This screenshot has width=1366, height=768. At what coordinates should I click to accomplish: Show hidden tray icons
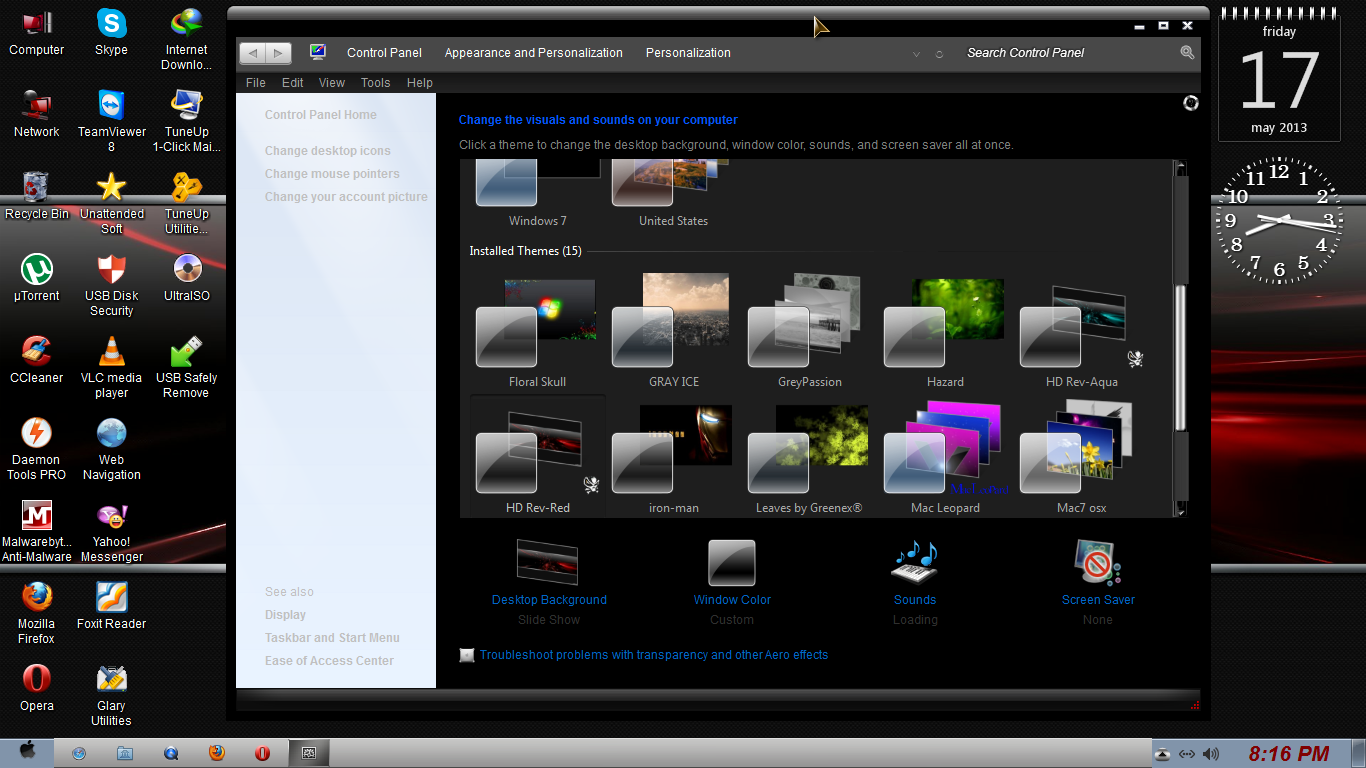pos(1162,754)
